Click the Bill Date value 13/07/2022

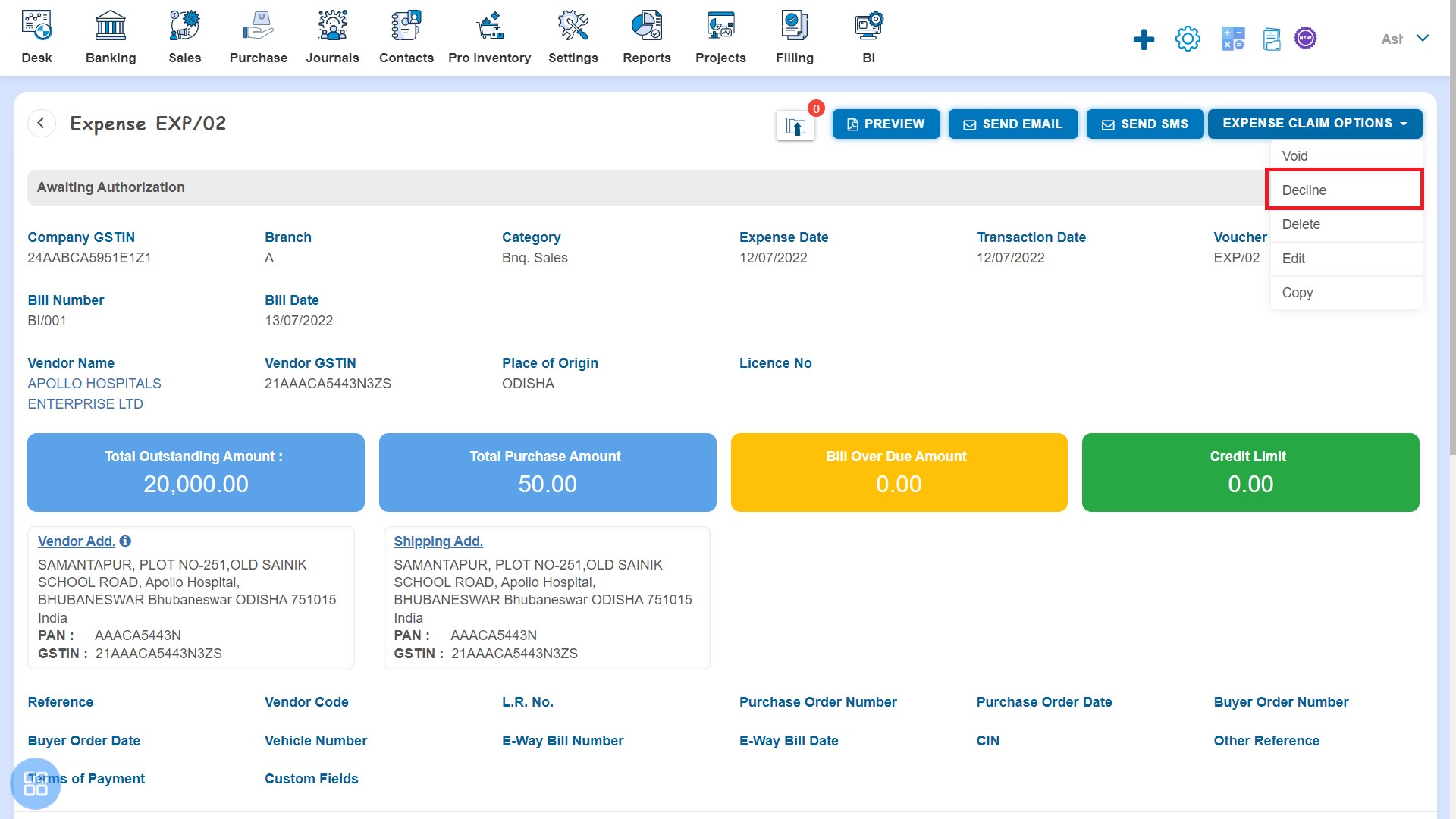[299, 321]
